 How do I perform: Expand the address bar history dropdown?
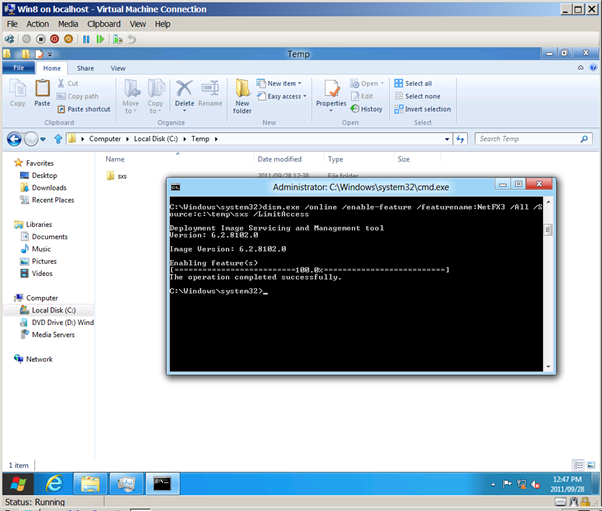(x=447, y=139)
